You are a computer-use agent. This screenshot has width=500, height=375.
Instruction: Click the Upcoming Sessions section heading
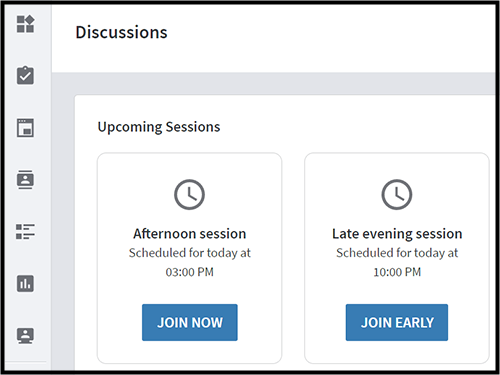click(159, 127)
